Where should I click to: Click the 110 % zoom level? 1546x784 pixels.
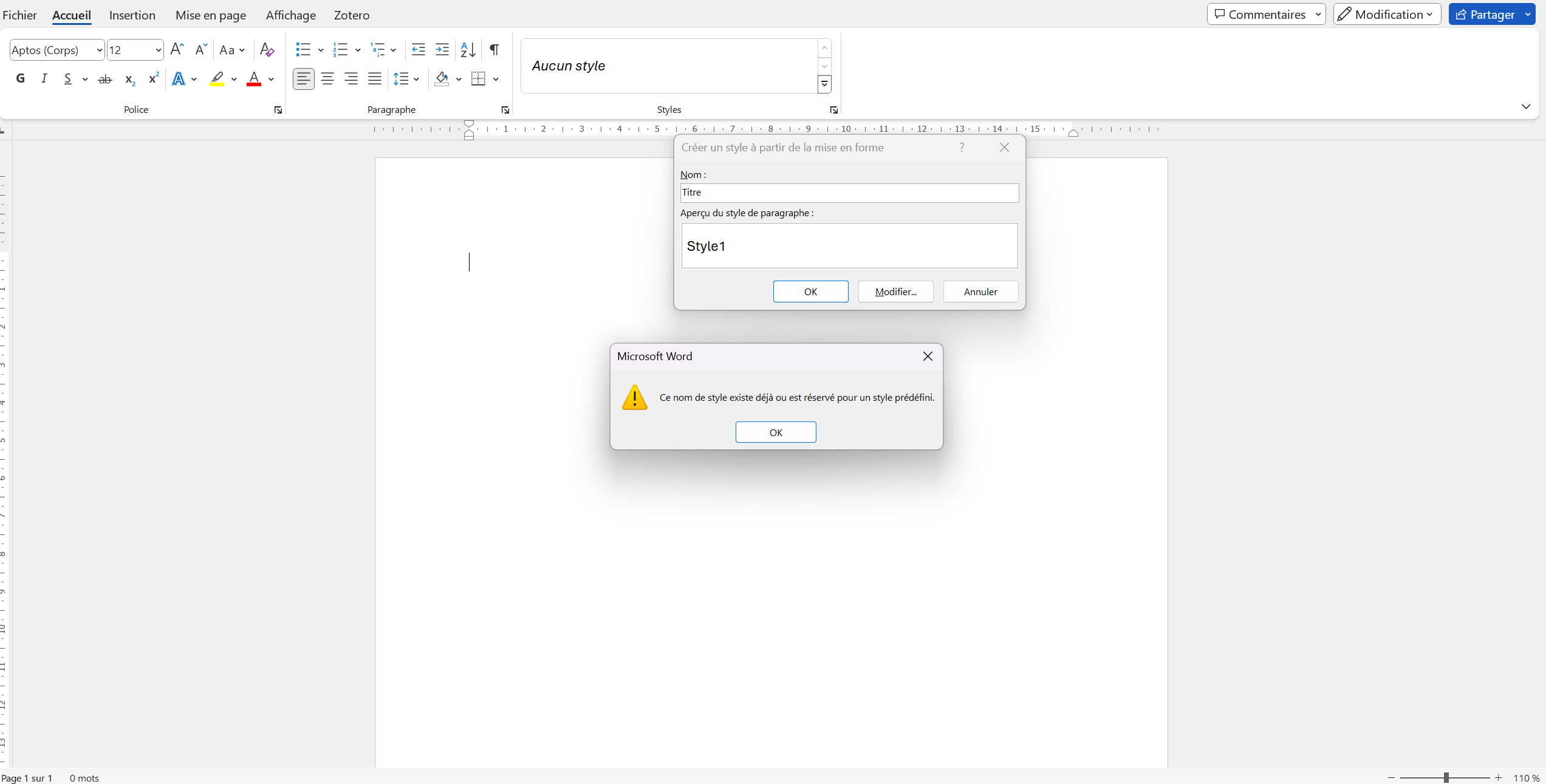[1526, 778]
